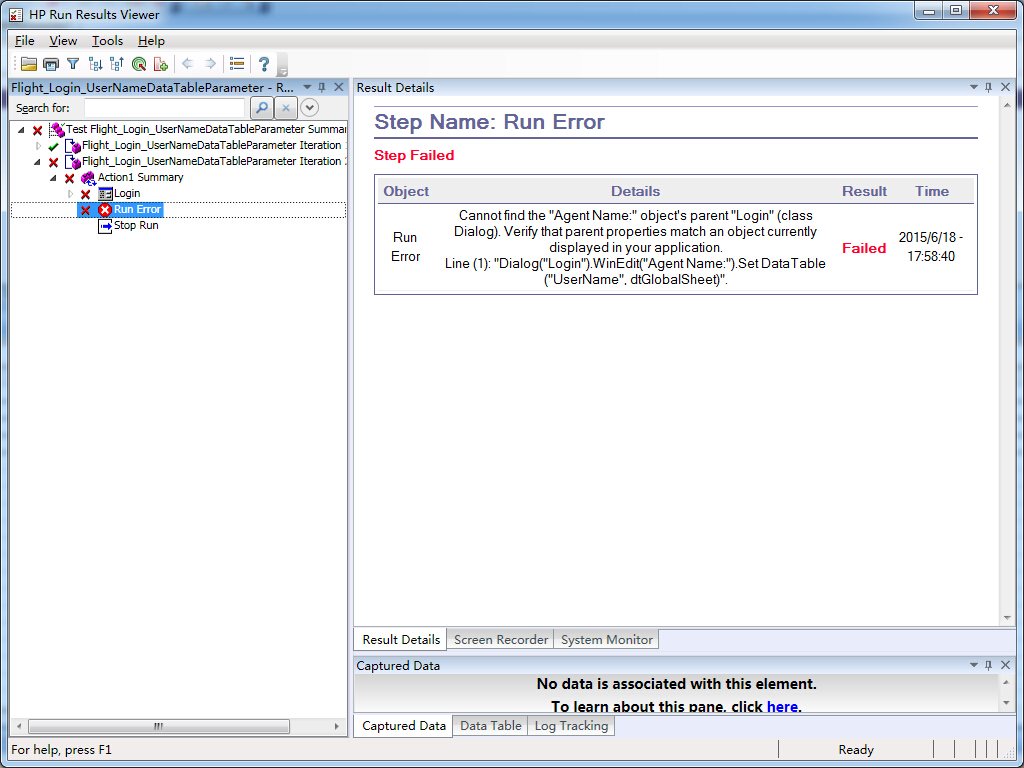Click the add defect toolbar icon
The image size is (1024, 768).
tap(161, 64)
